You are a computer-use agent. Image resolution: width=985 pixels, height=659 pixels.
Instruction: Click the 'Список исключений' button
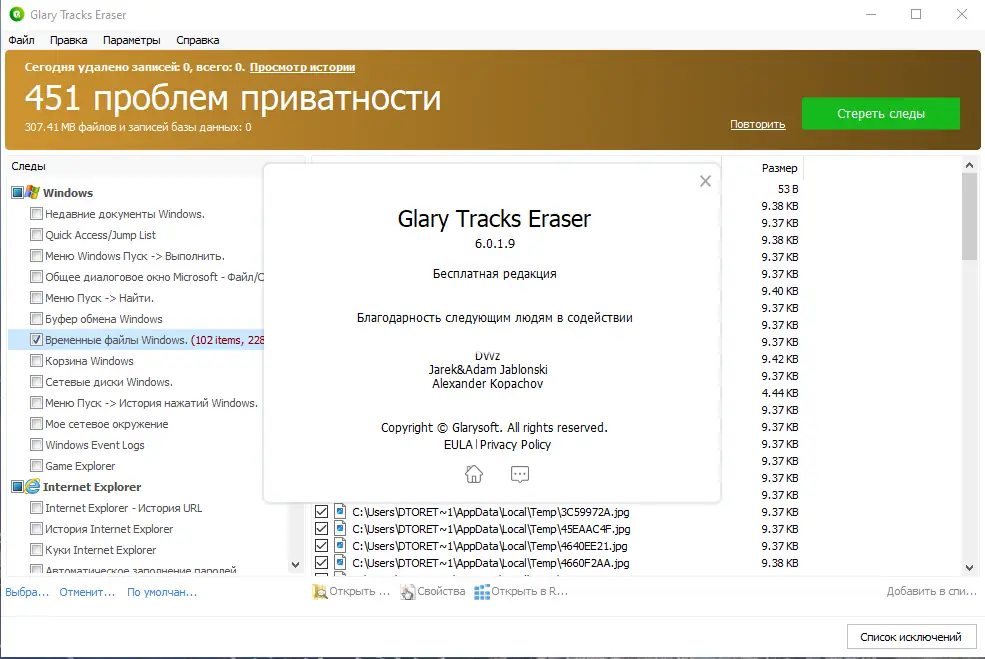(911, 637)
